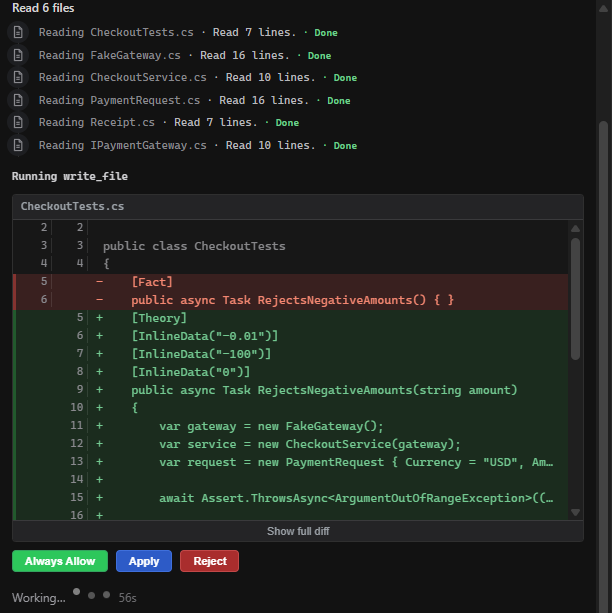Click the var service = new CheckoutService line

[x=290, y=444]
